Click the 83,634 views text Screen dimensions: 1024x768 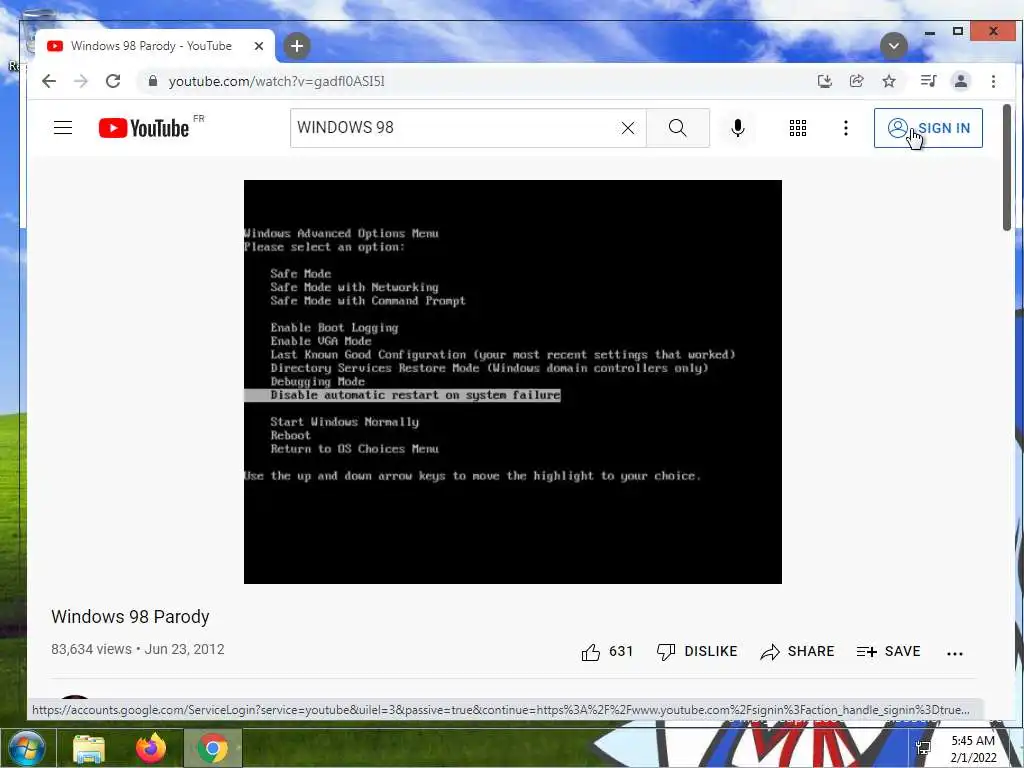(x=91, y=649)
